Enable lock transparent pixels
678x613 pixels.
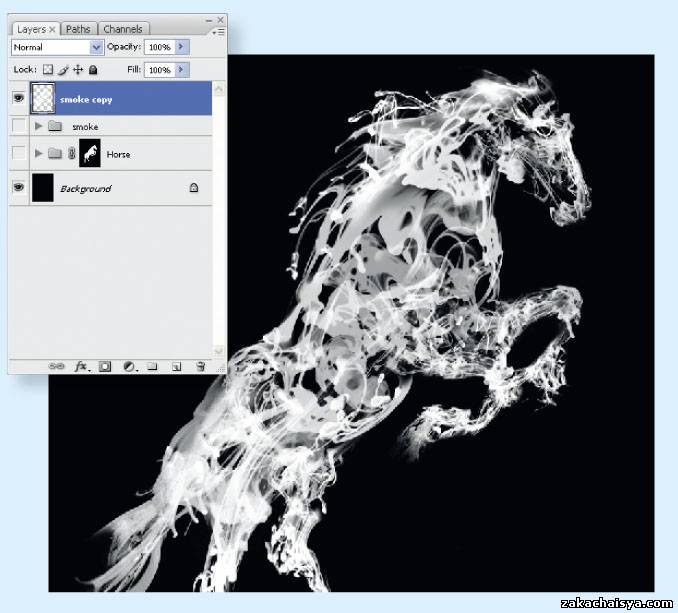[x=48, y=70]
